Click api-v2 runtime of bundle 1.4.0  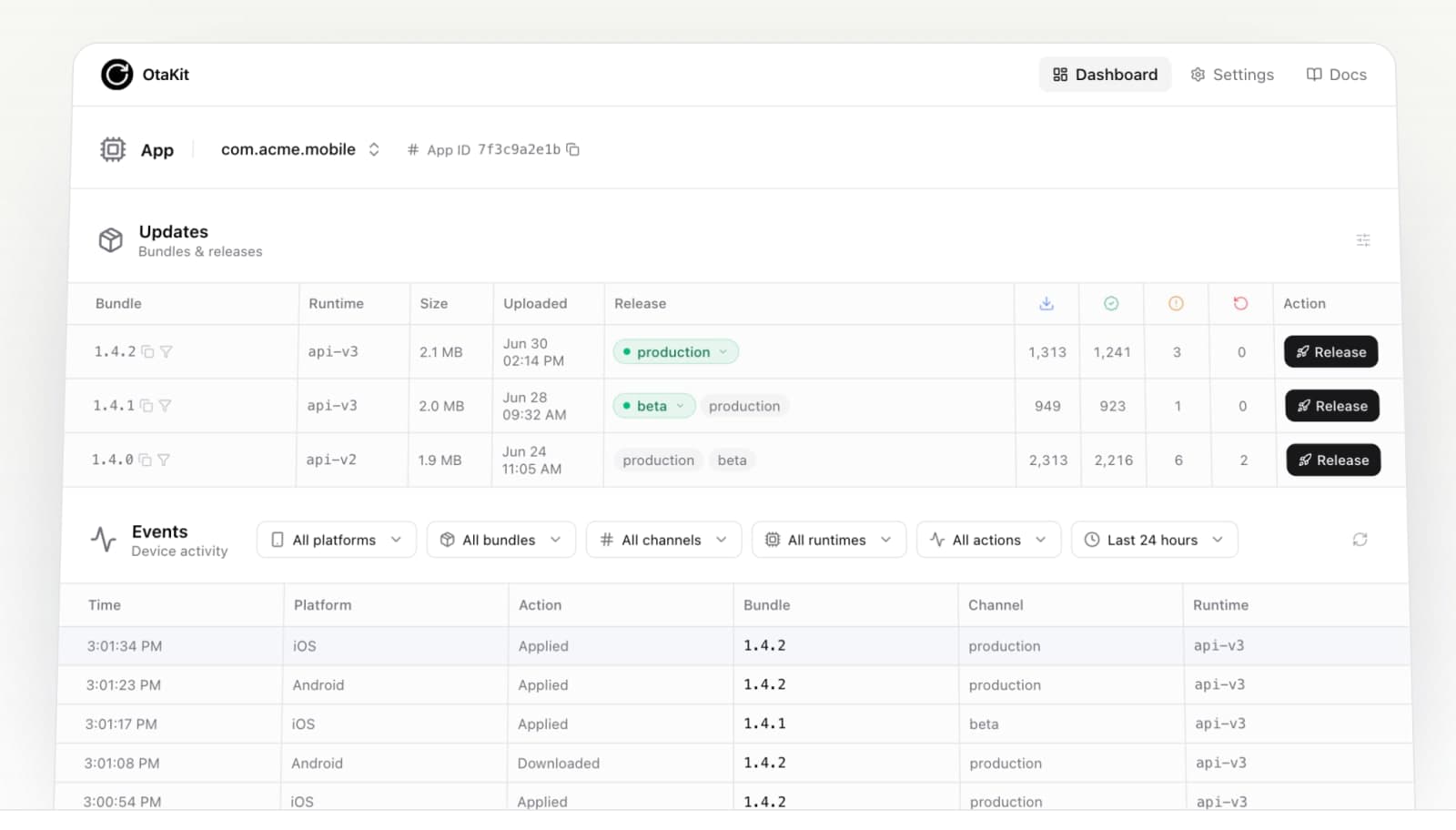pyautogui.click(x=331, y=460)
